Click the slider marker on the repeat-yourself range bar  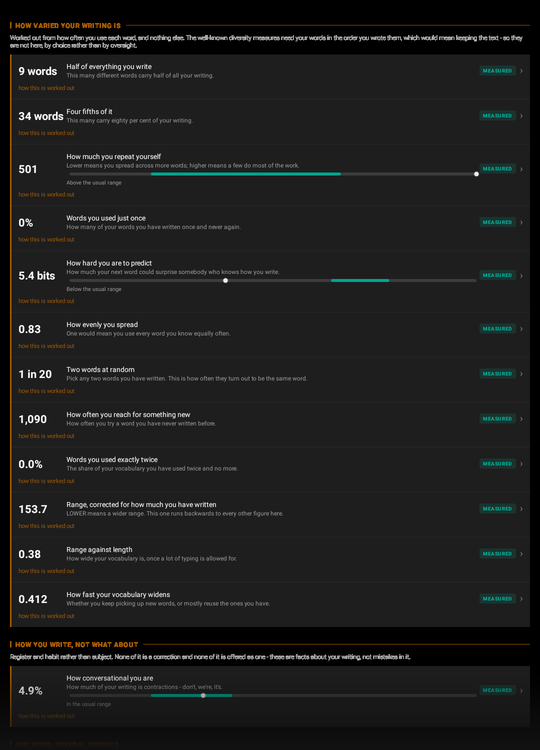(476, 174)
